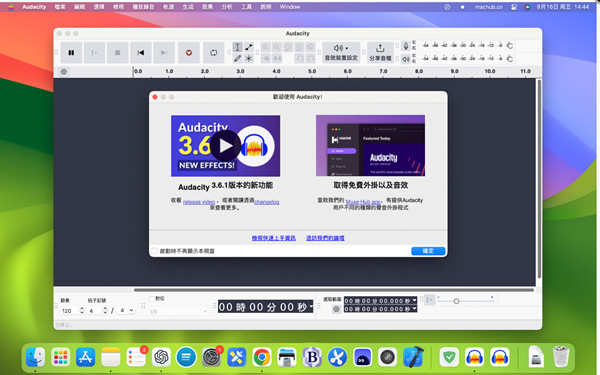Click the tempo stepper arrows
600x375 pixels.
82,311
